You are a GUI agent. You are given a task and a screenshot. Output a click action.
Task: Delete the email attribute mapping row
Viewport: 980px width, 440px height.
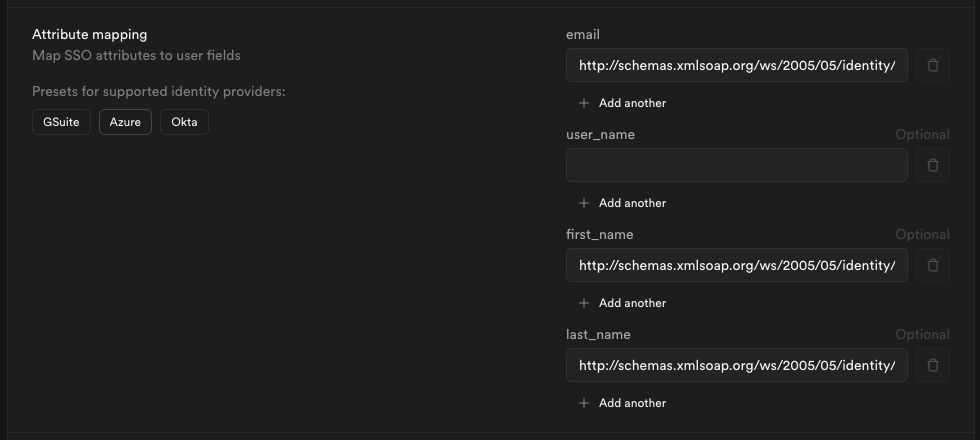click(x=933, y=65)
